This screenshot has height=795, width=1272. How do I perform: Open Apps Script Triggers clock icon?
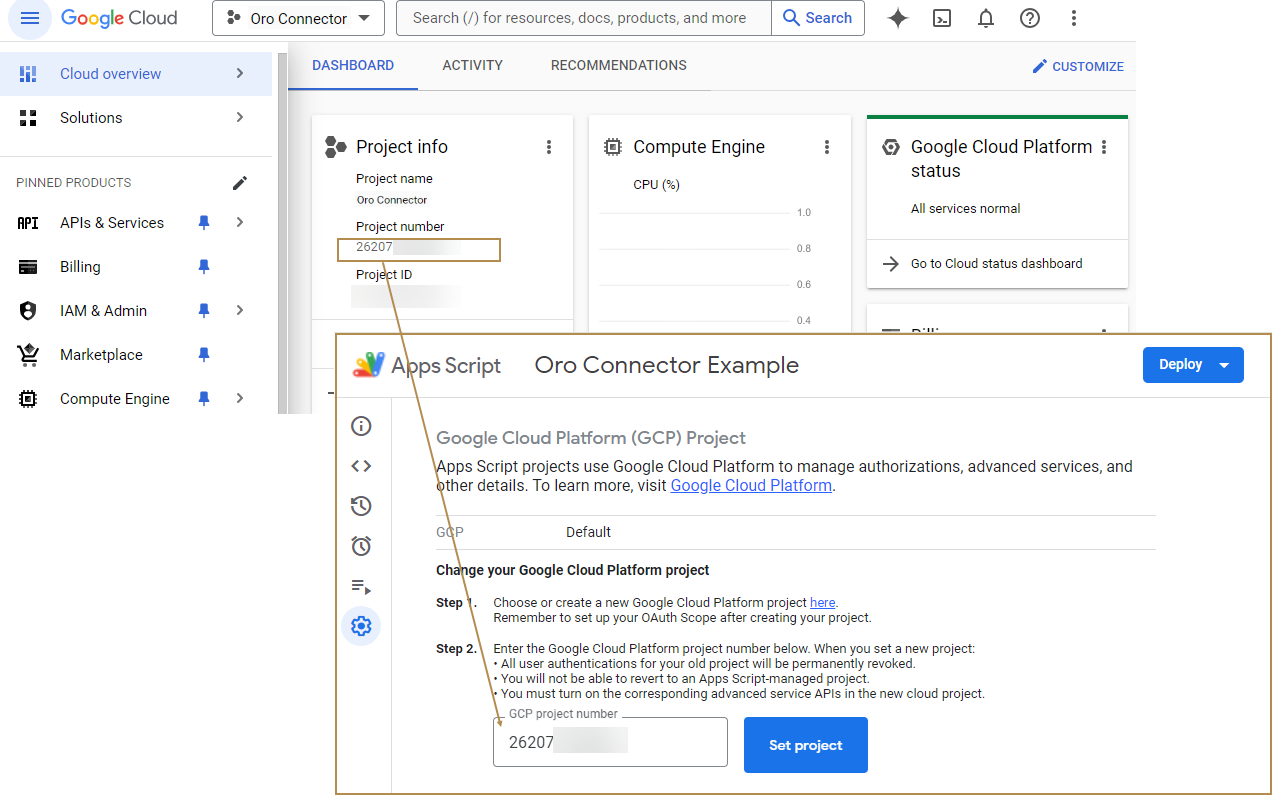pos(361,546)
